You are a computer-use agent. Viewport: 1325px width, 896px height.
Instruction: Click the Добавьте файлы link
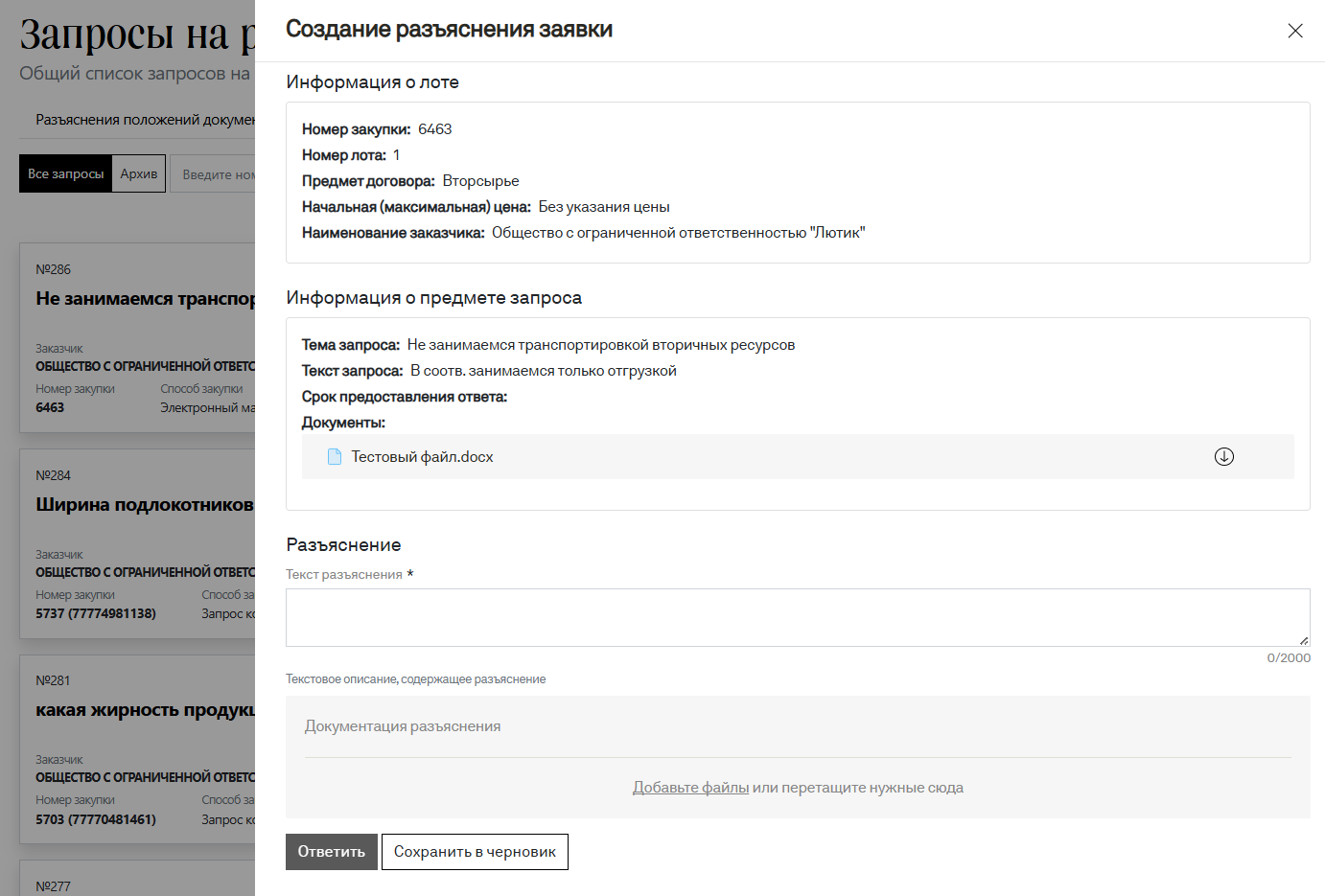[x=690, y=788]
